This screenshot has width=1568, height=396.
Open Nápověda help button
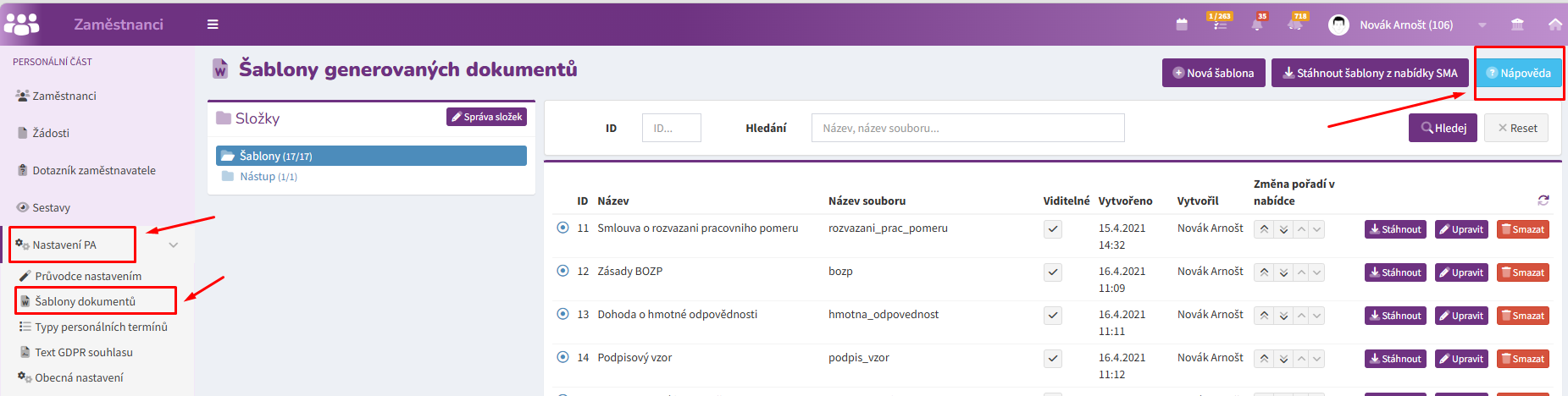click(1519, 73)
